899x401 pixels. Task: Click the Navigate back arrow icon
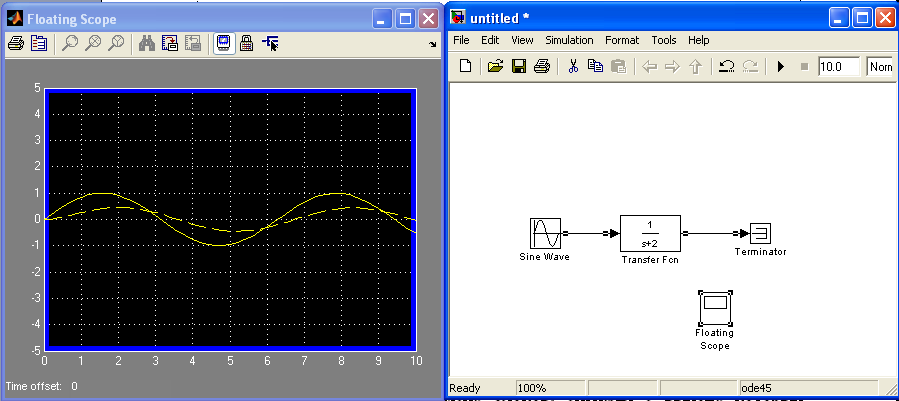click(649, 67)
